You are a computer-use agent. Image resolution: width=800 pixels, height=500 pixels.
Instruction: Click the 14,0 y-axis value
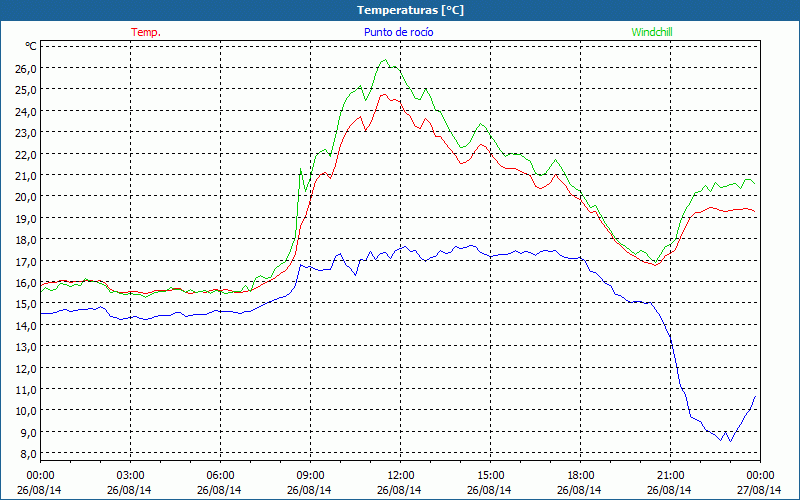pos(27,325)
